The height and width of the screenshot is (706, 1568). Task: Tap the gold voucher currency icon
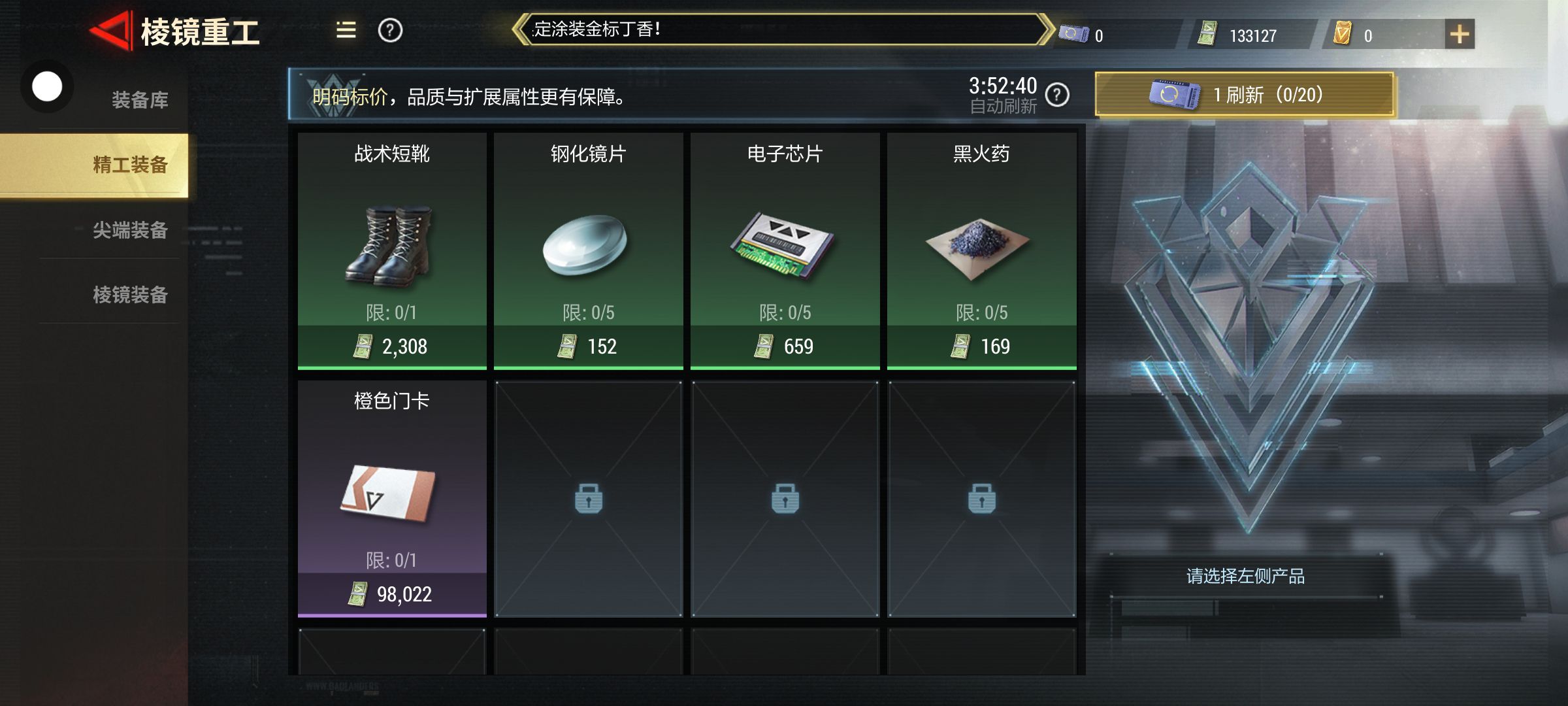[x=1342, y=33]
